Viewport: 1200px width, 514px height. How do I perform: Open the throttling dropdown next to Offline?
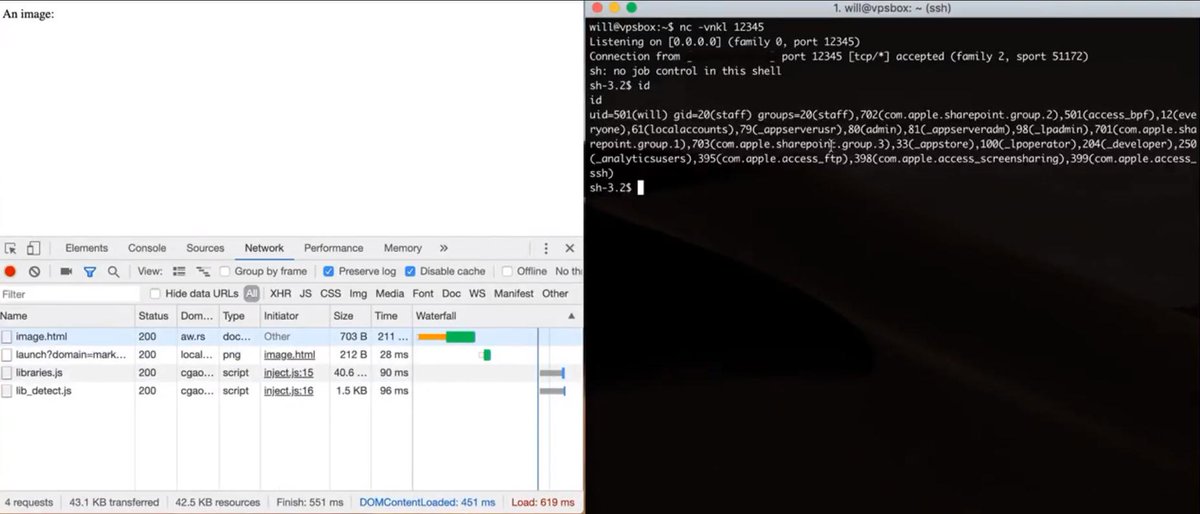coord(567,271)
